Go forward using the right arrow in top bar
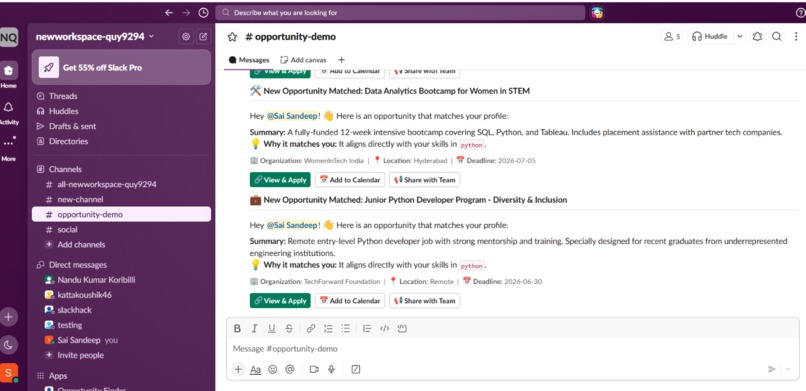 pyautogui.click(x=186, y=13)
